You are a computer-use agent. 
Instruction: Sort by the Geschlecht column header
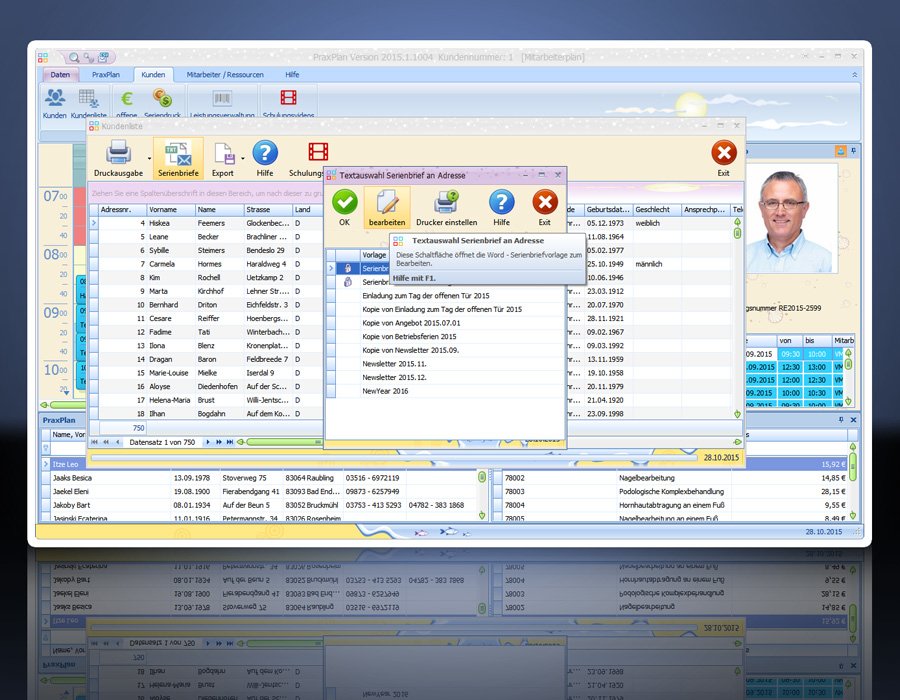click(x=657, y=209)
